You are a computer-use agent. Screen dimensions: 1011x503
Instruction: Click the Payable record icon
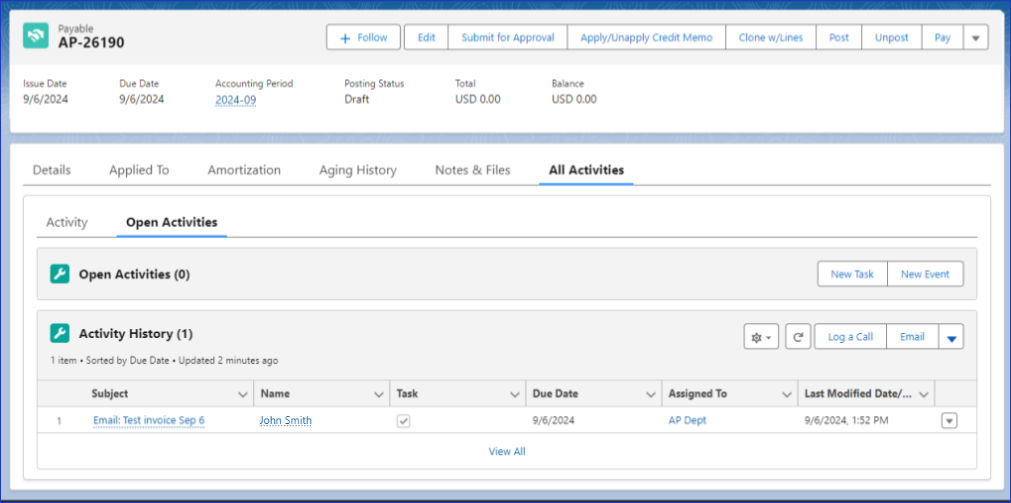tap(37, 36)
